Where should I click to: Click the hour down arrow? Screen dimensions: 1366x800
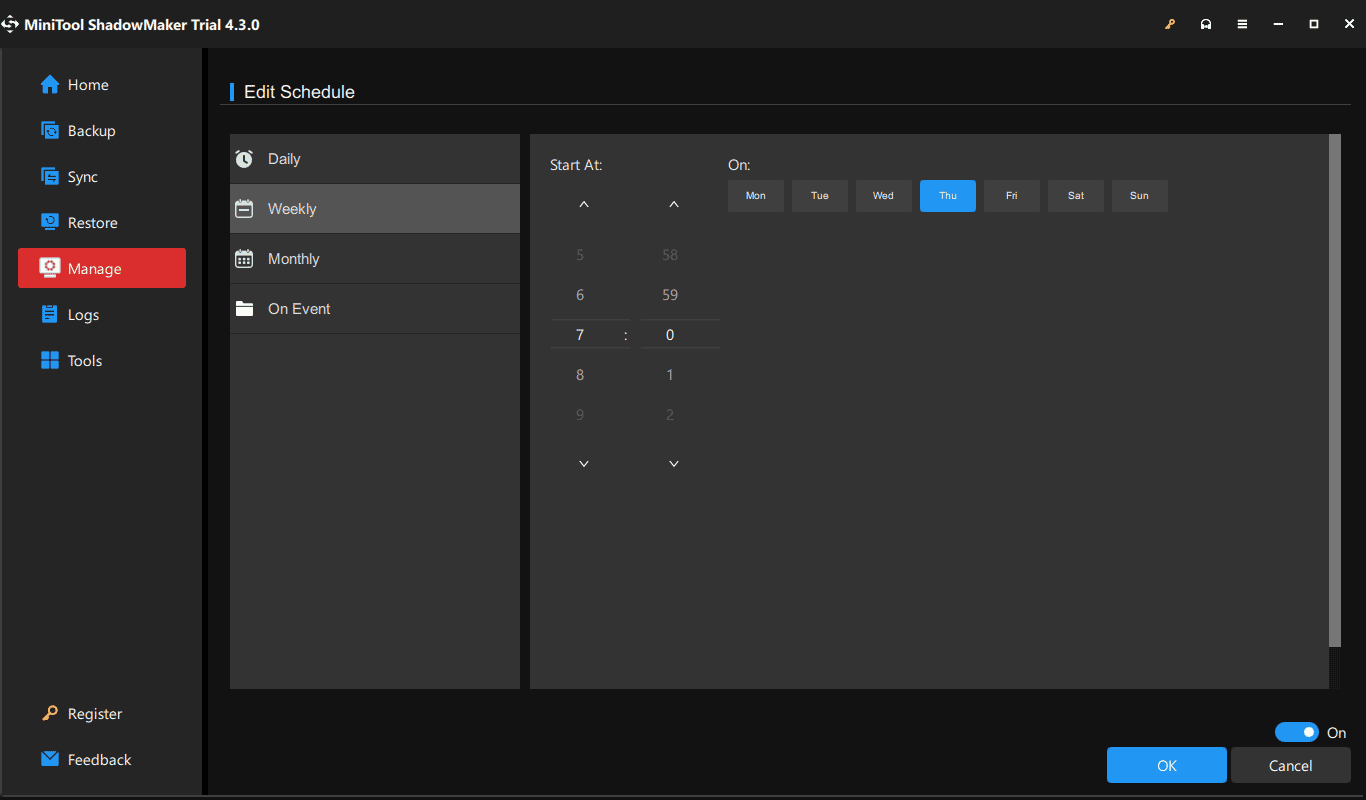pos(584,463)
